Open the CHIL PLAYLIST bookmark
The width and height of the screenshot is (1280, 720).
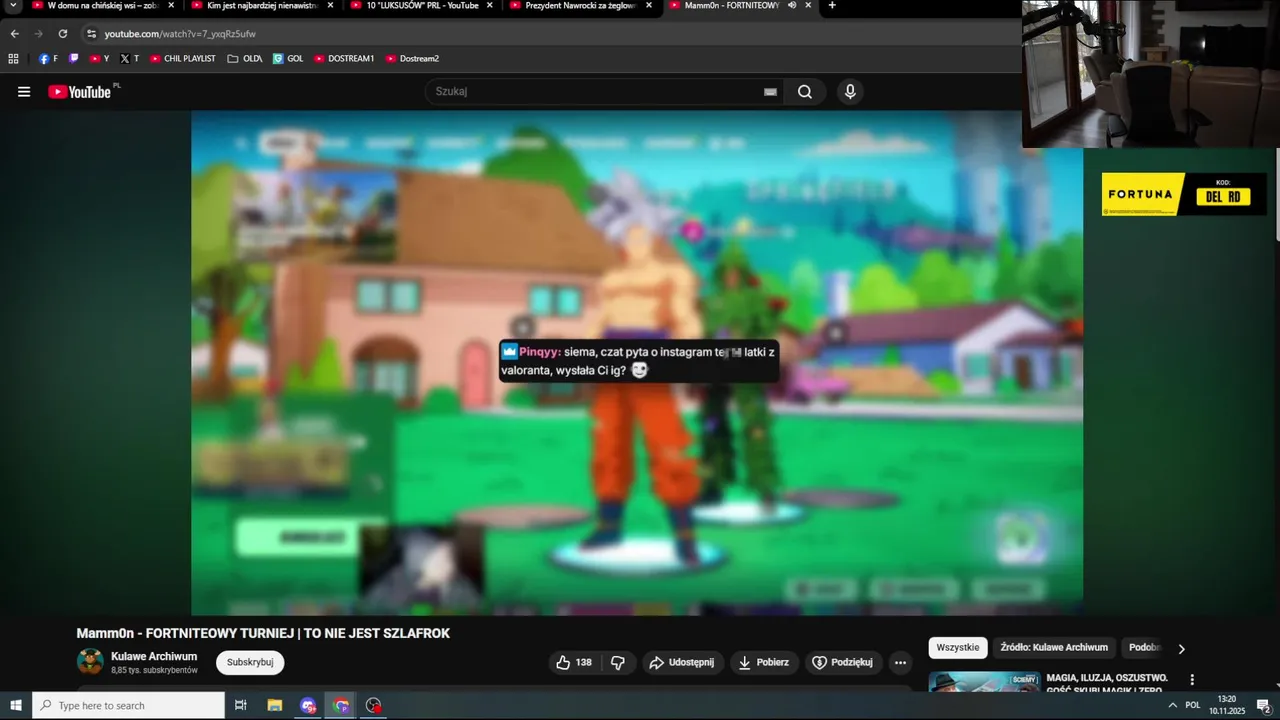[182, 58]
